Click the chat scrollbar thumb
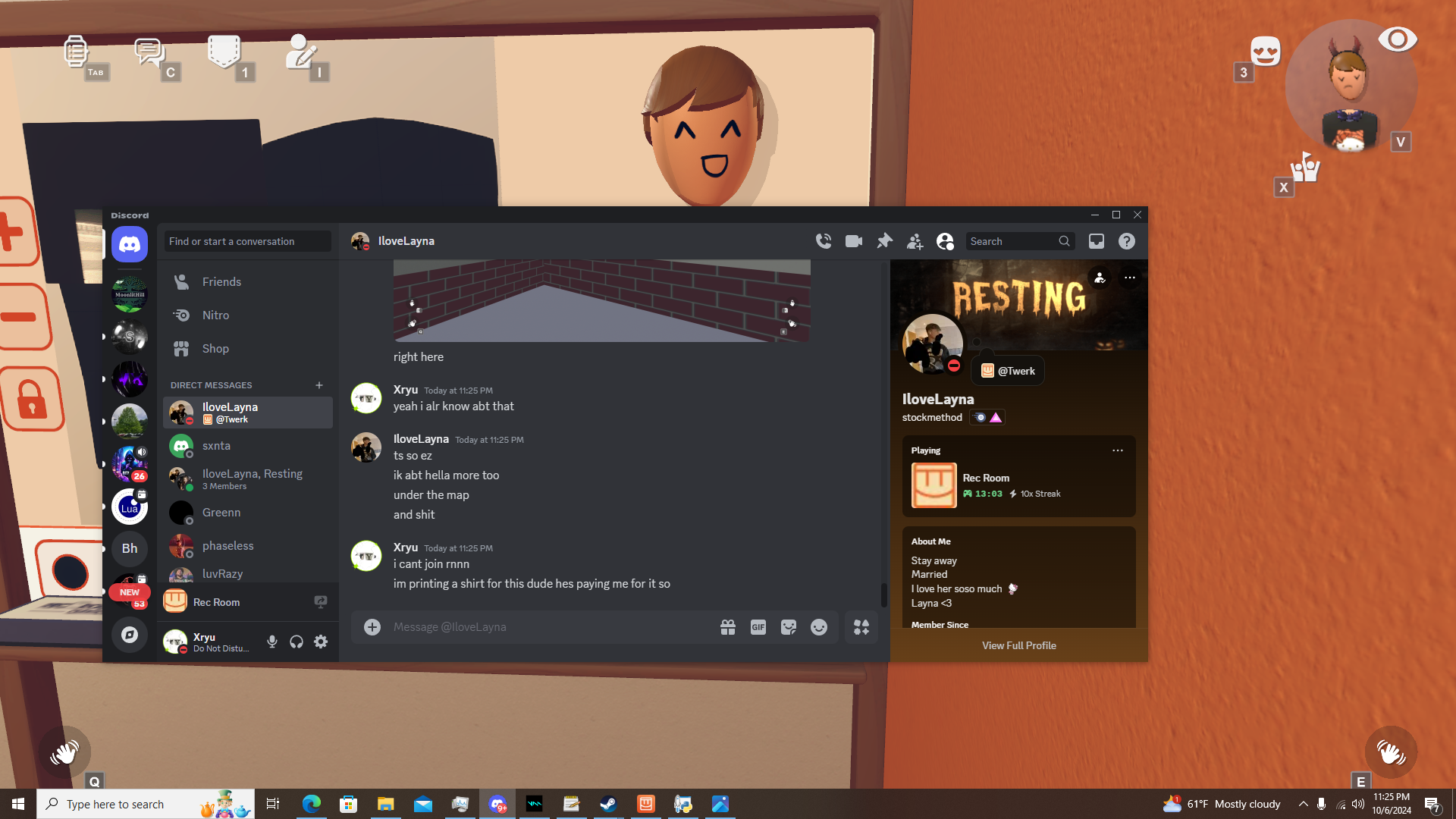Screen dimensions: 1456x819 click(883, 595)
